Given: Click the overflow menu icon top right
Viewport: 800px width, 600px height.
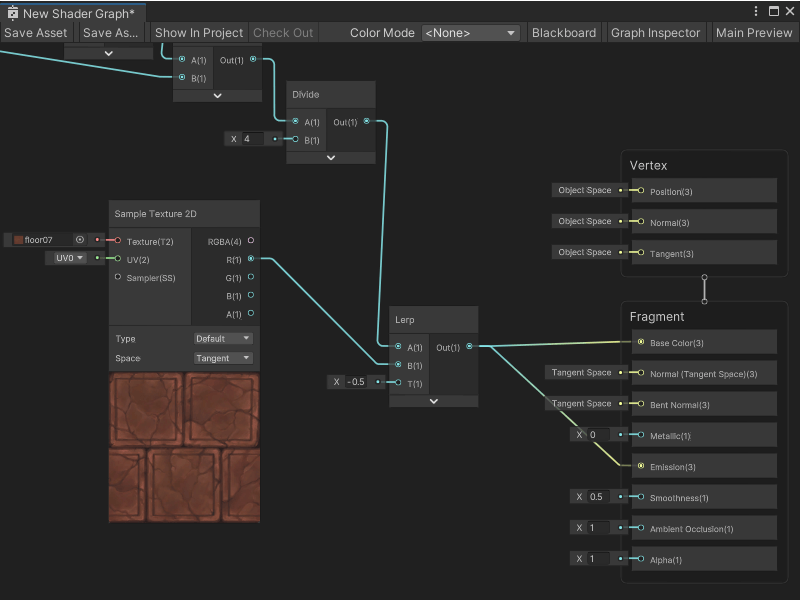Looking at the screenshot, I should pyautogui.click(x=757, y=10).
